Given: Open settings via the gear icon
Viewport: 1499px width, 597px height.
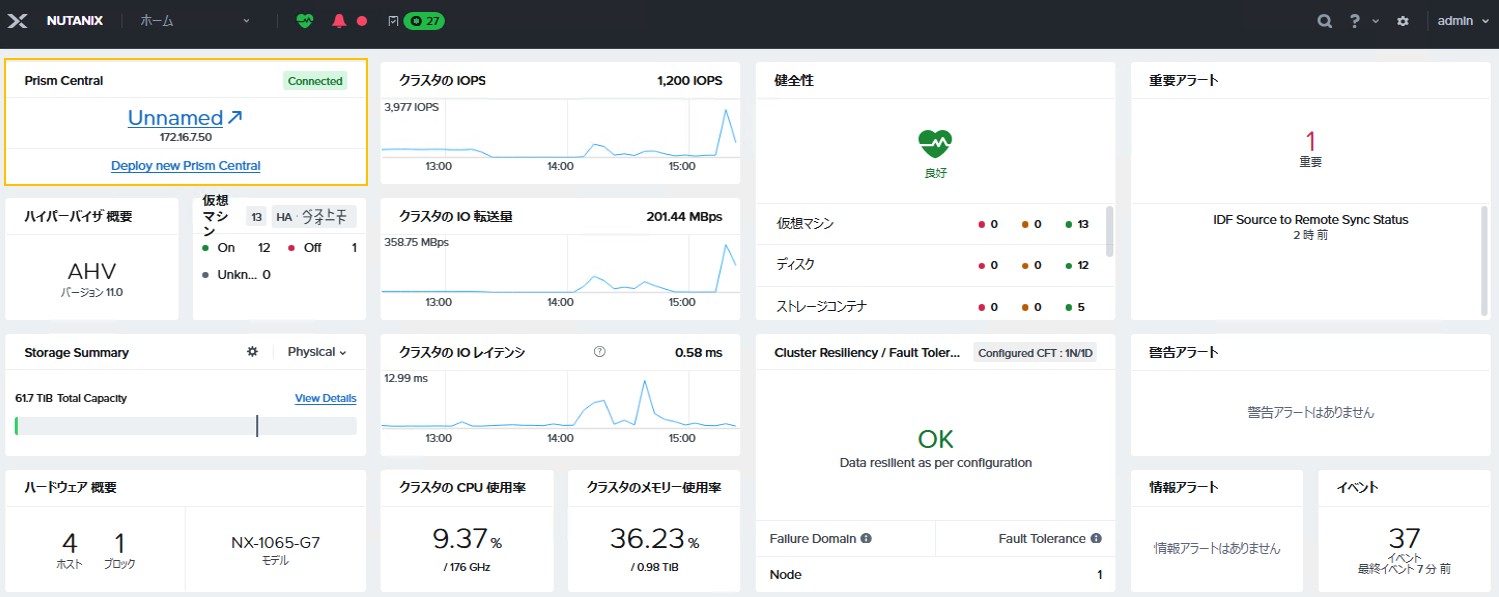Looking at the screenshot, I should click(1402, 20).
